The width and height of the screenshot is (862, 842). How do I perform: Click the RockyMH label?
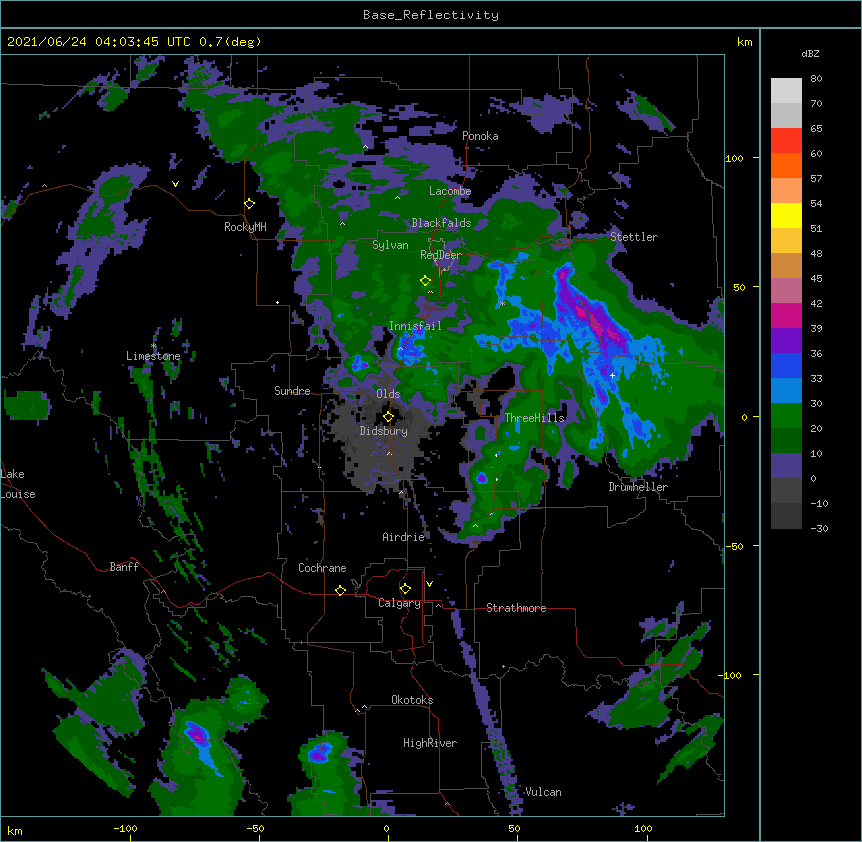pyautogui.click(x=245, y=227)
